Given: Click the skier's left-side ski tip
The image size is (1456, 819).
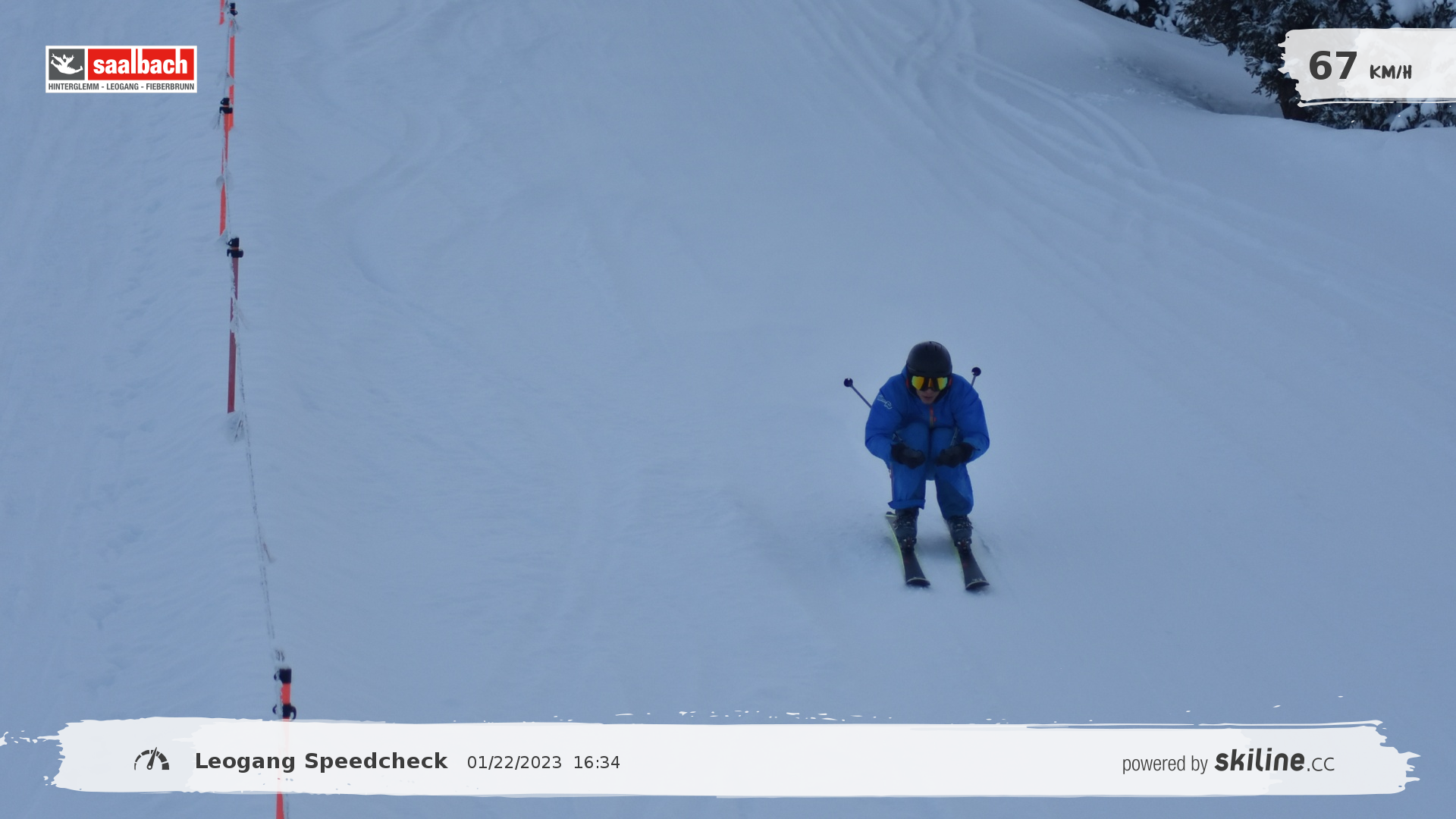Looking at the screenshot, I should tap(917, 579).
